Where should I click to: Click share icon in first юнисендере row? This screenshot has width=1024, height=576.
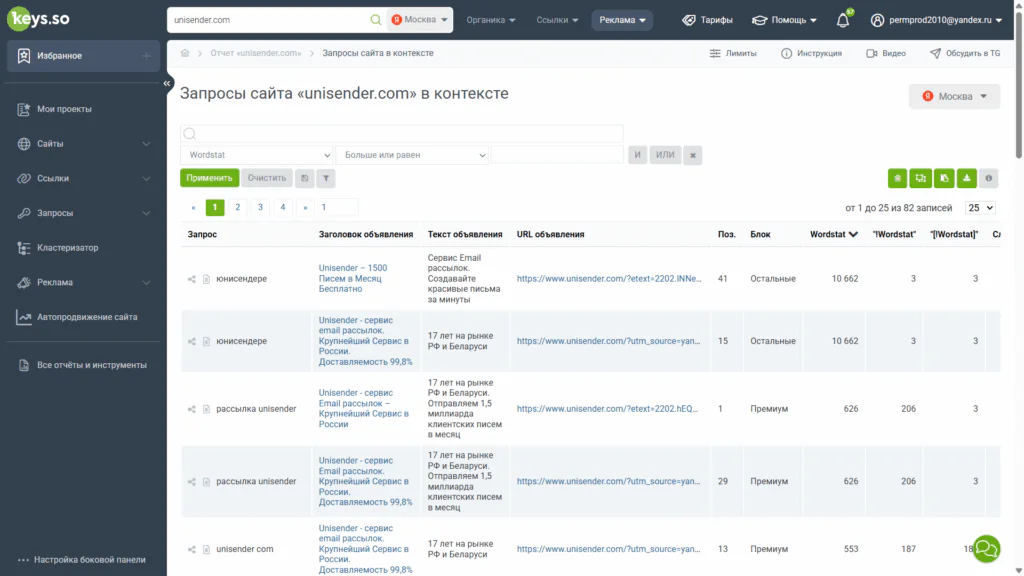pos(191,279)
